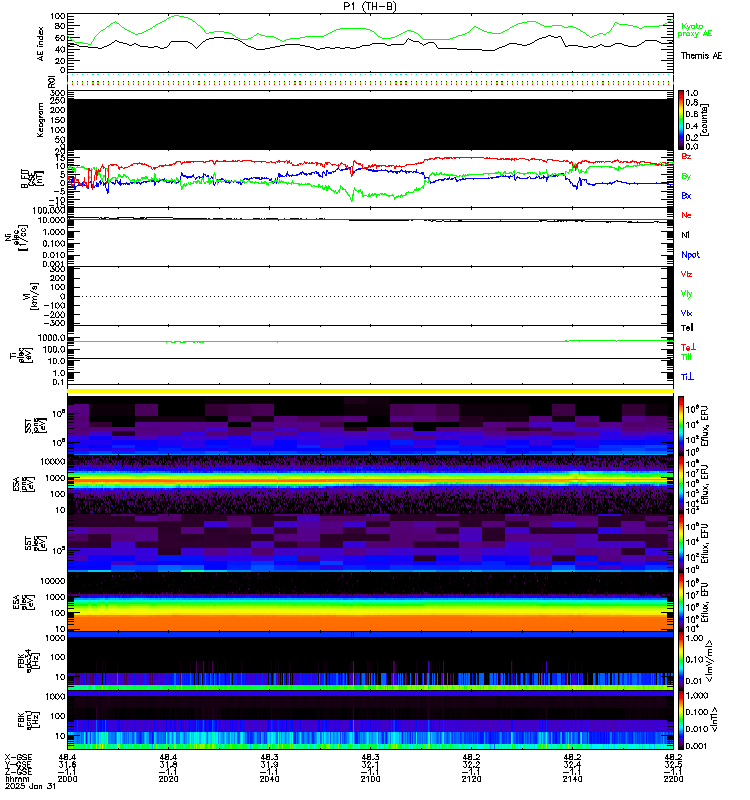This screenshot has height=800, width=750.
Task: Select the red Te perpendicular legend entry
Action: coord(688,347)
